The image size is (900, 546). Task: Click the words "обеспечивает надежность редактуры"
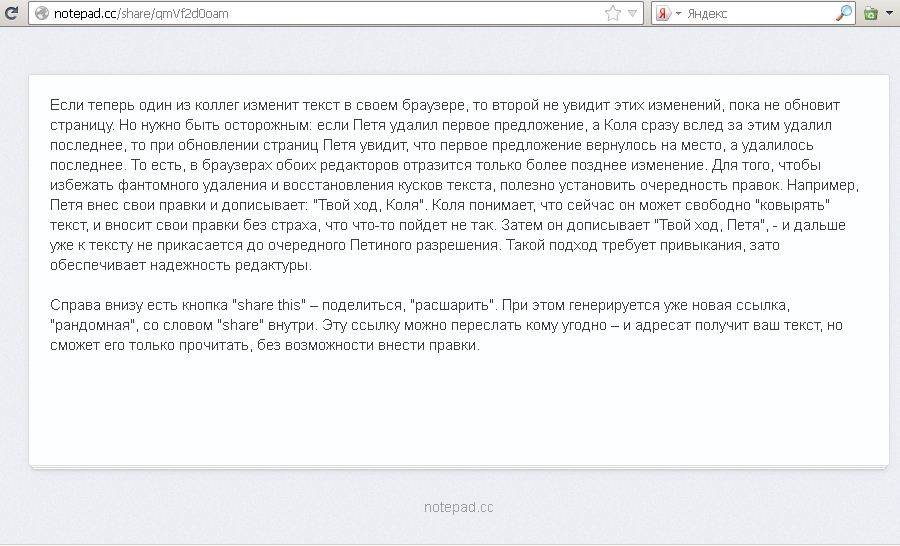[x=180, y=265]
